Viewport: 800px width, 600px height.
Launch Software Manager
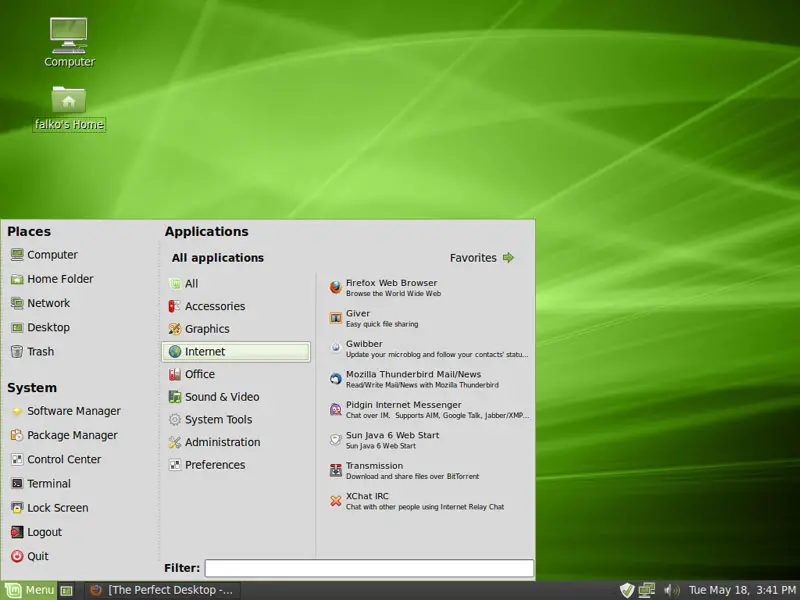click(65, 411)
